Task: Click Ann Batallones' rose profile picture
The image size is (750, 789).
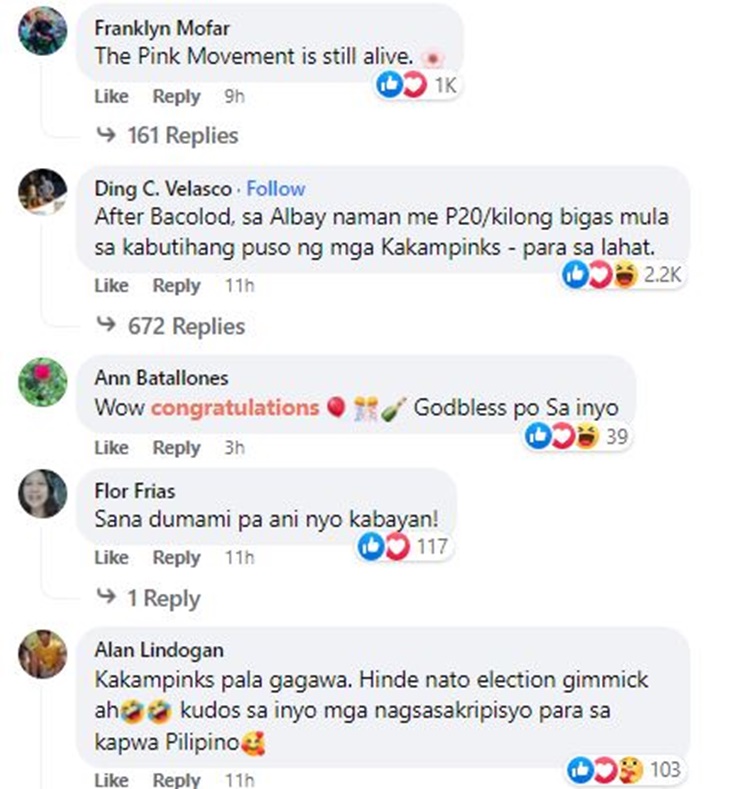Action: click(43, 382)
